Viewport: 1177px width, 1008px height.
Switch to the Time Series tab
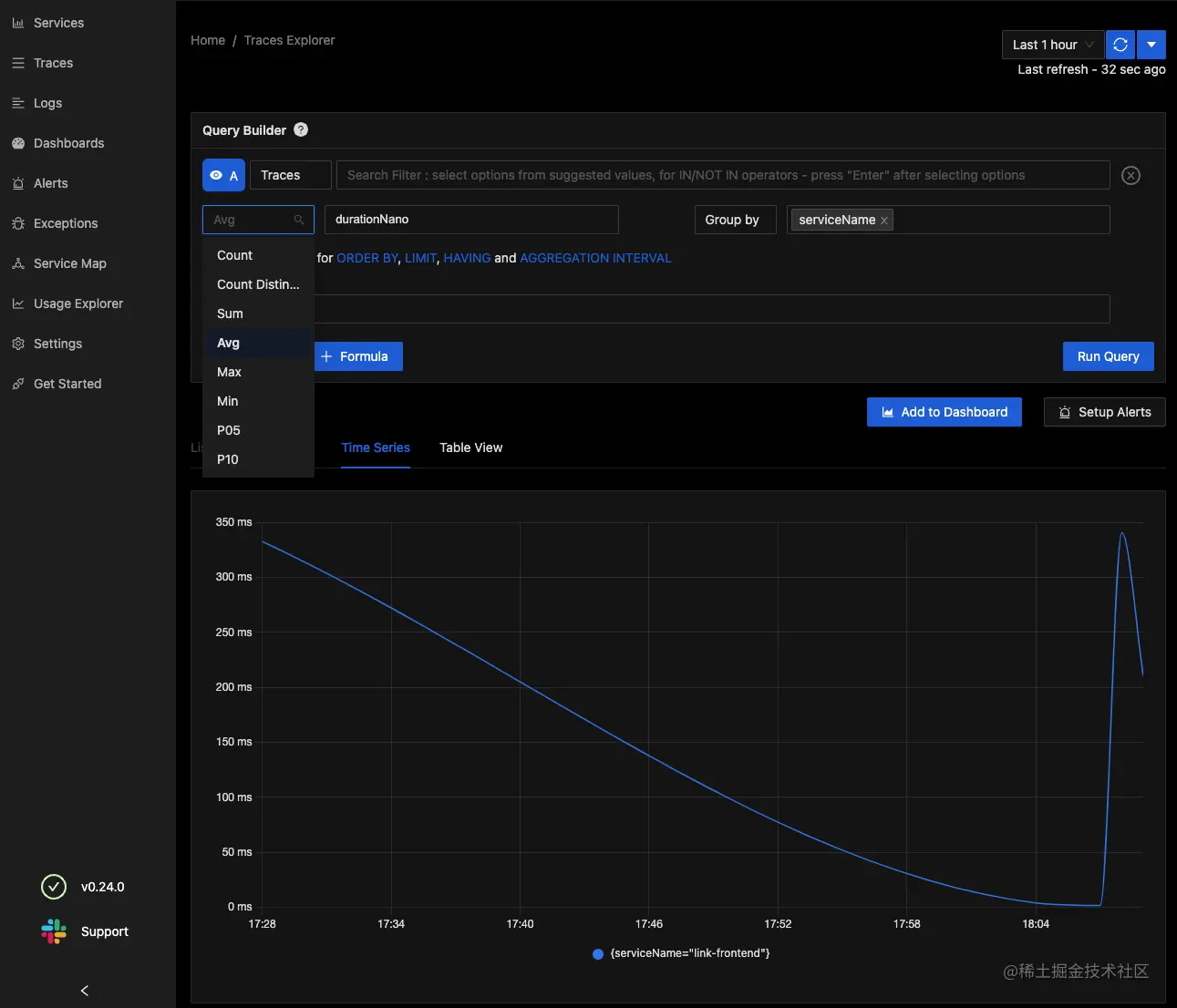[376, 447]
